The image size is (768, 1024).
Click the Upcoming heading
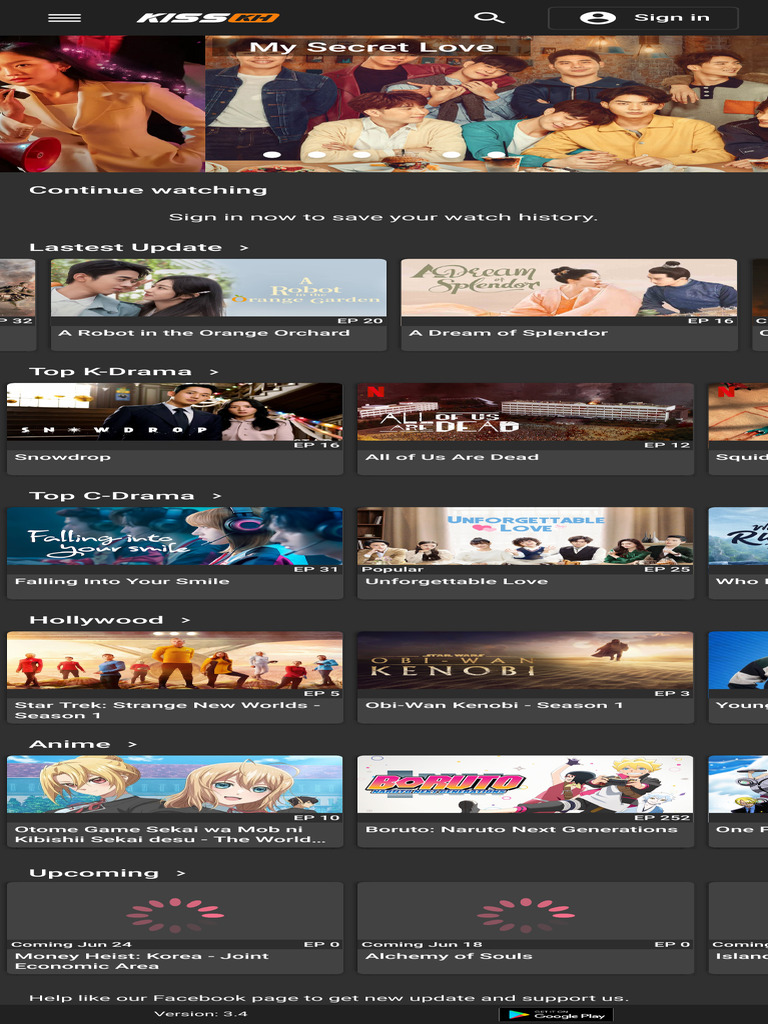click(94, 873)
